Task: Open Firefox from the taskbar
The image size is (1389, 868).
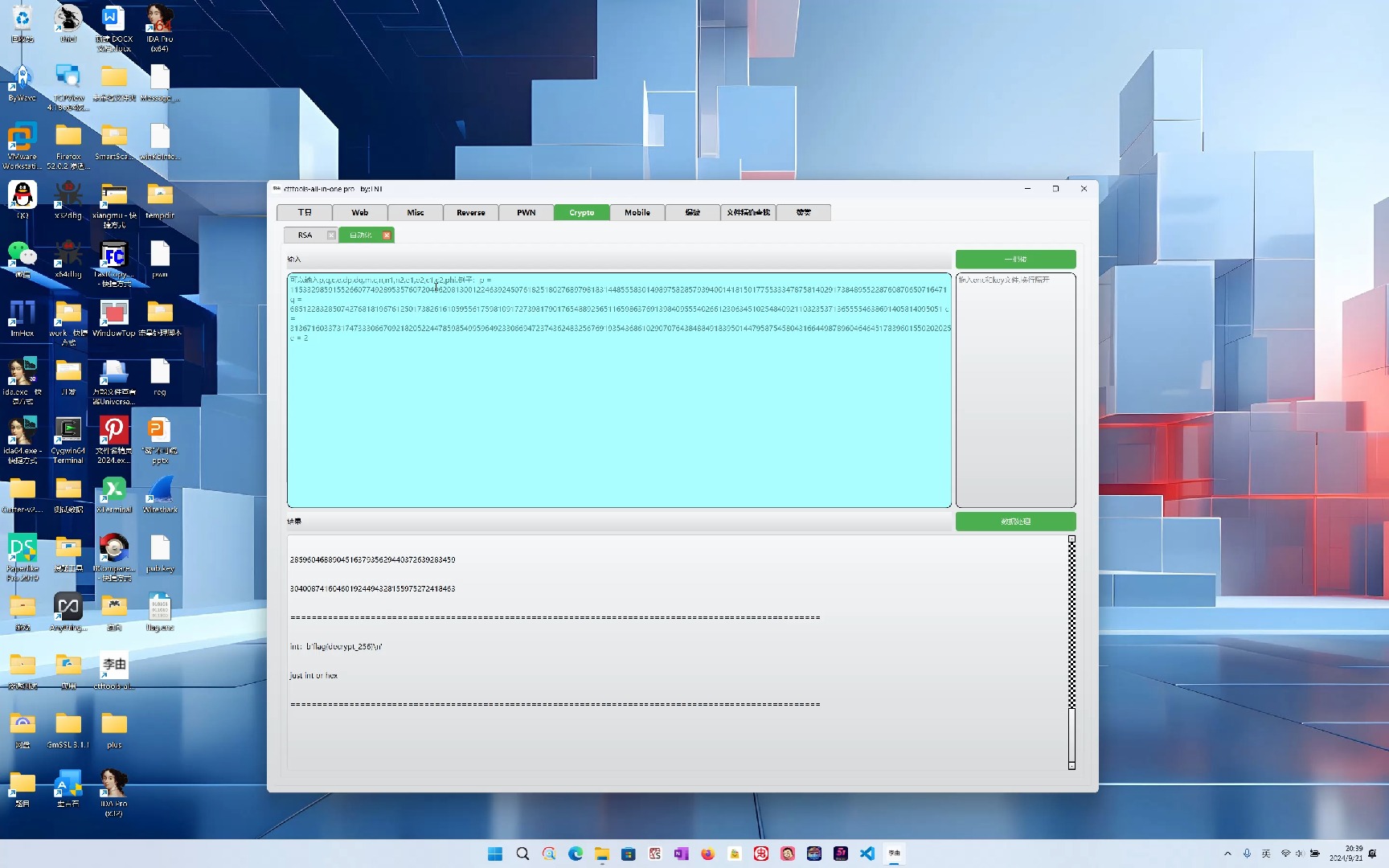Action: pyautogui.click(x=708, y=854)
